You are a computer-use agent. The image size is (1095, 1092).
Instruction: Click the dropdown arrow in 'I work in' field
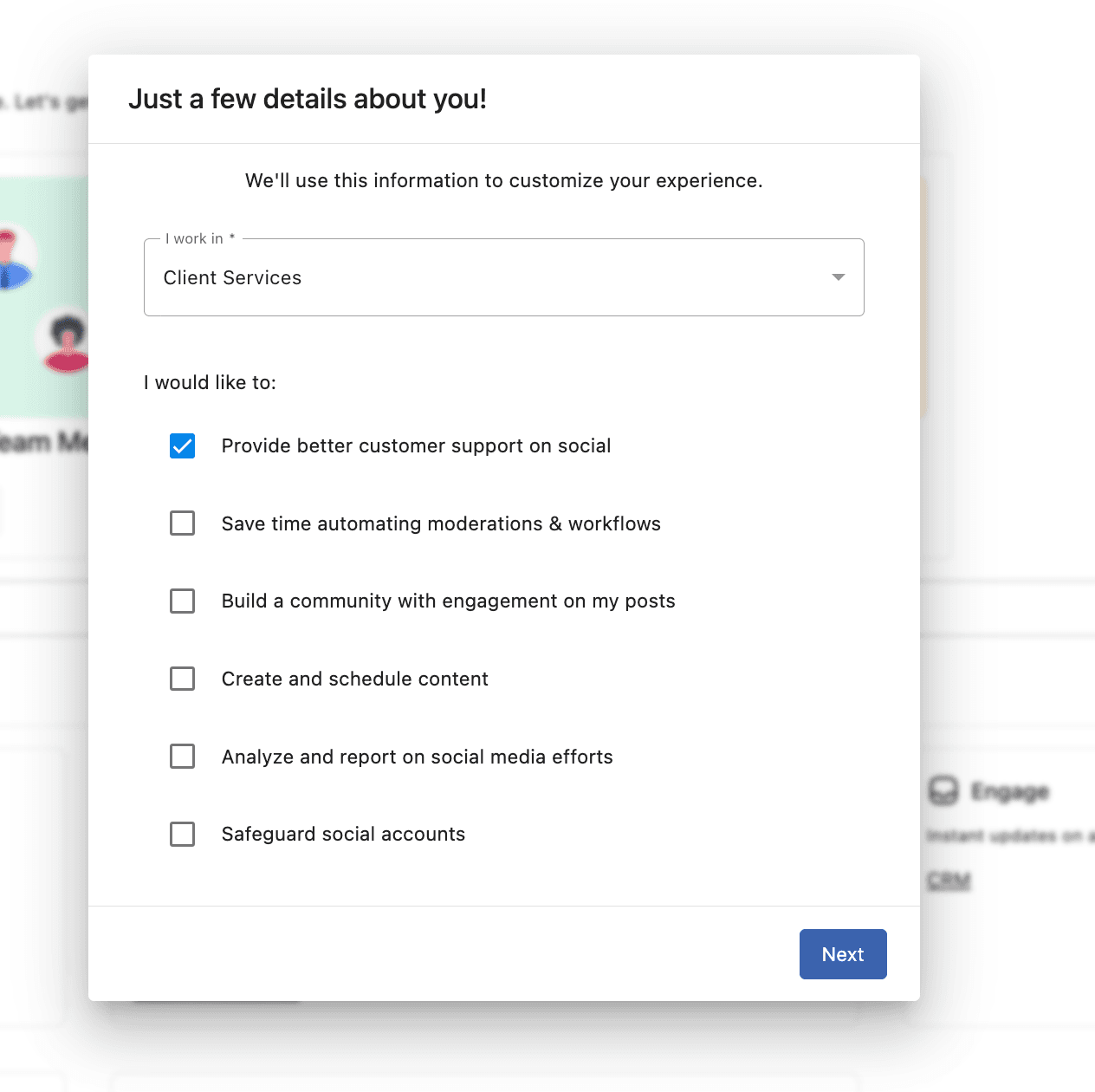coord(838,277)
